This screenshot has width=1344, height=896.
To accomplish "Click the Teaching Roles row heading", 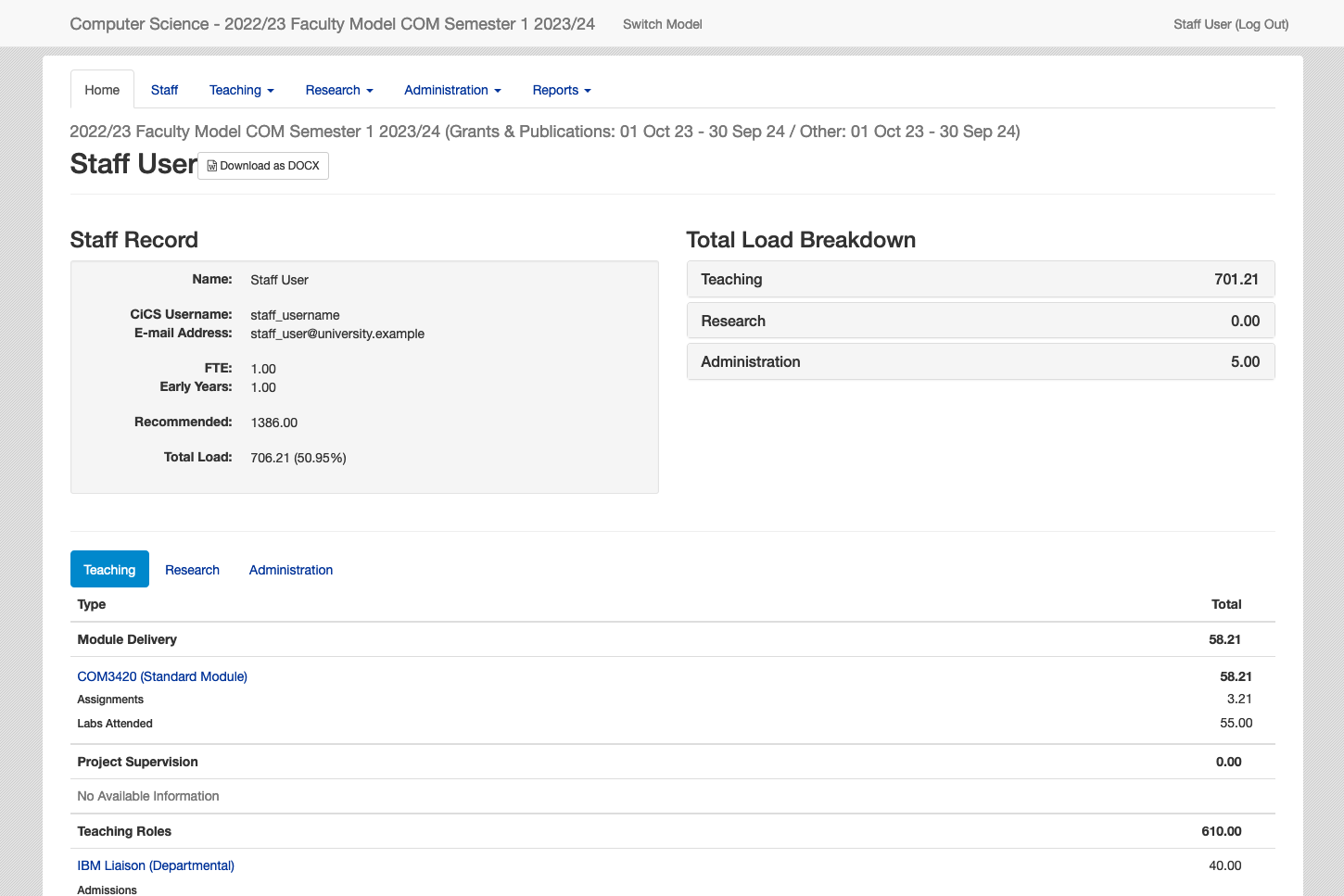I will (124, 831).
